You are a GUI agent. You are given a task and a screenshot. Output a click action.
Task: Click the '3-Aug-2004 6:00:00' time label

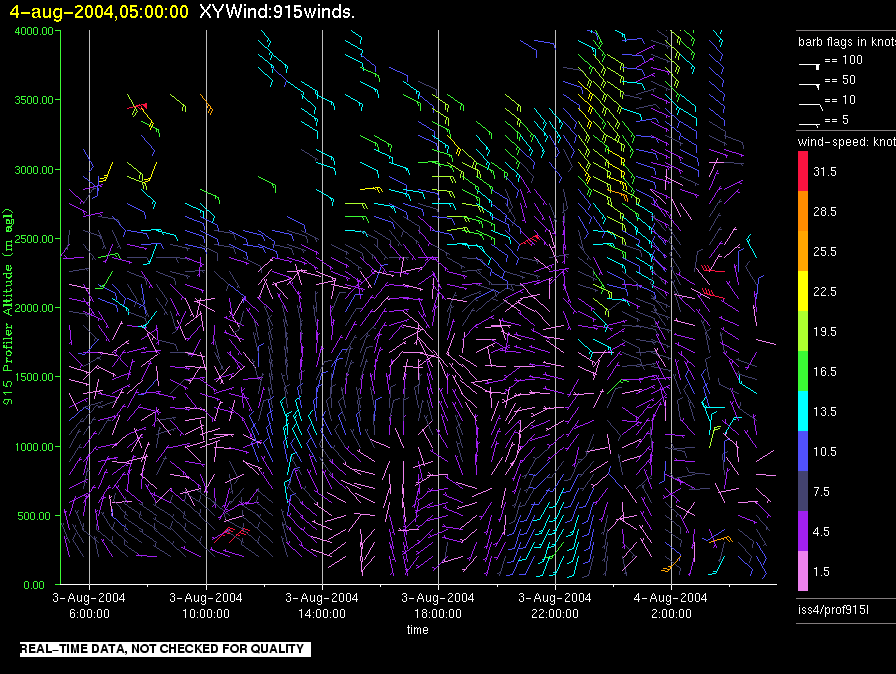(x=89, y=605)
